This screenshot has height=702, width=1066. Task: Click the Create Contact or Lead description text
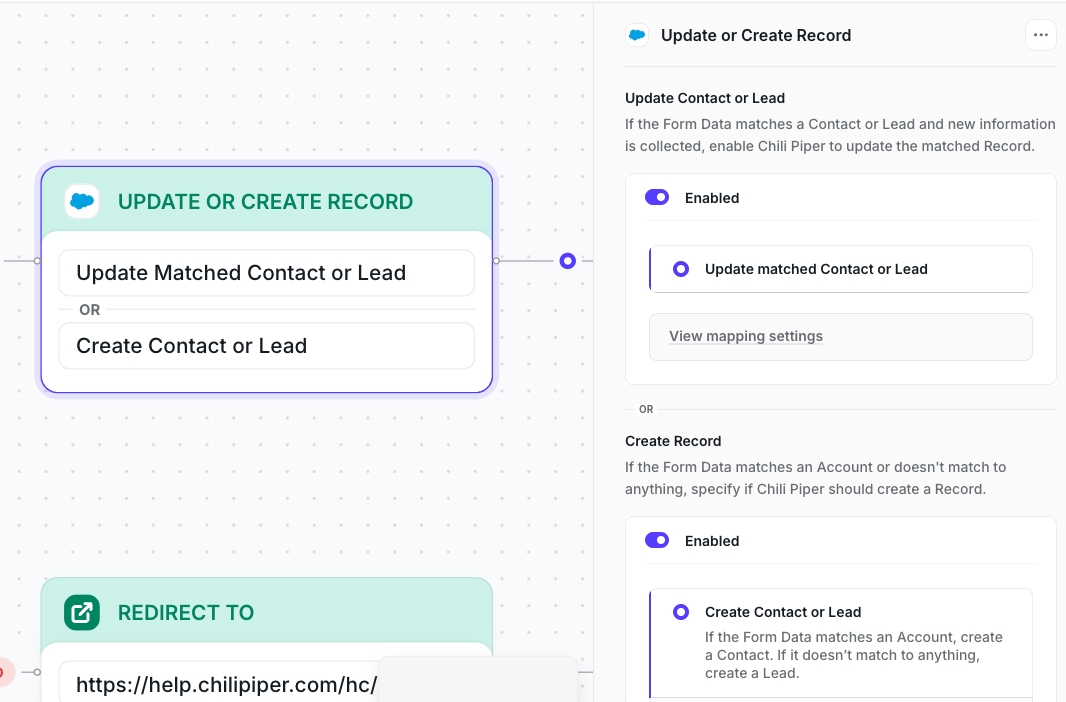point(853,655)
